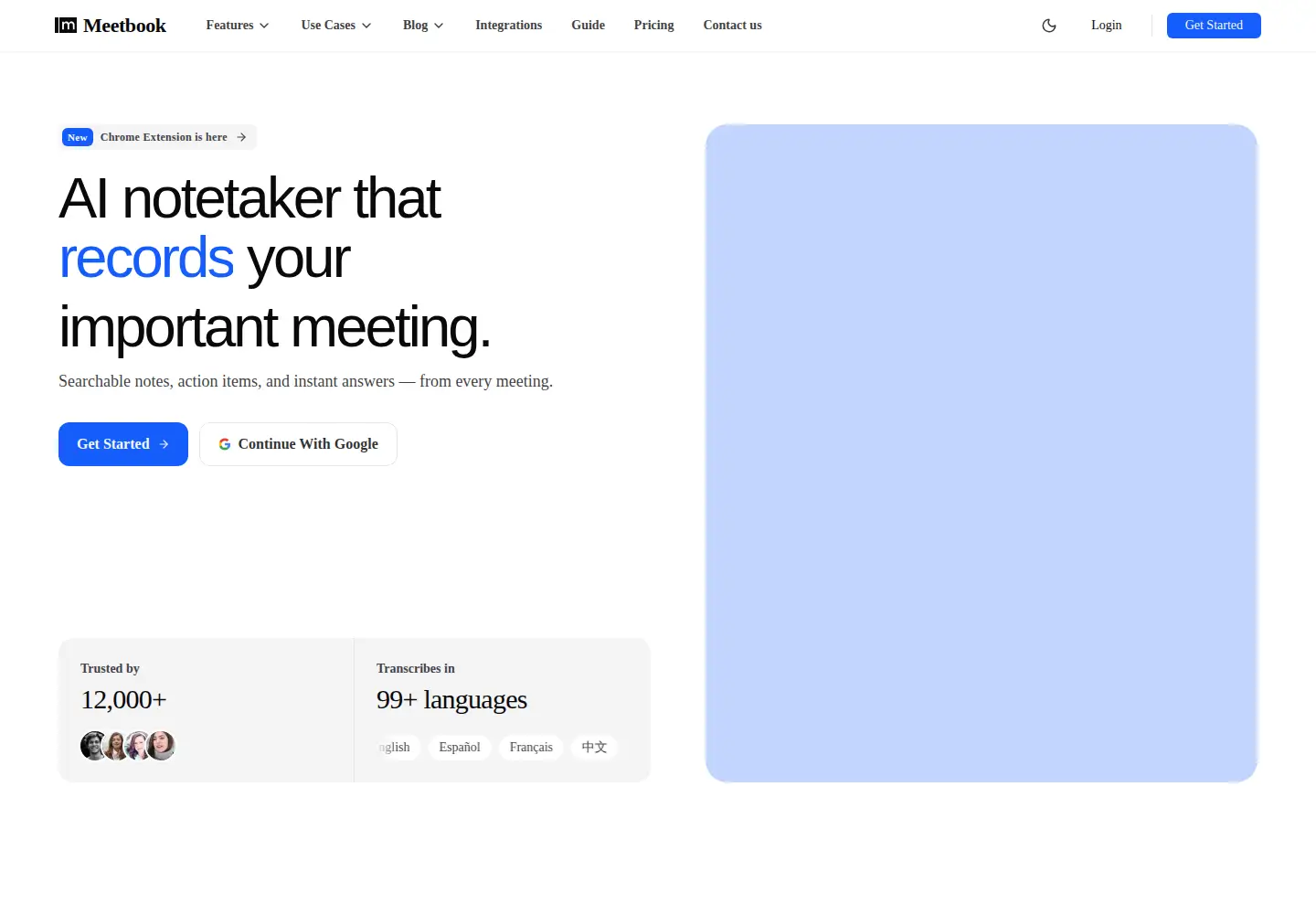This screenshot has height=914, width=1316.
Task: Open the Use Cases dropdown
Action: 336,26
